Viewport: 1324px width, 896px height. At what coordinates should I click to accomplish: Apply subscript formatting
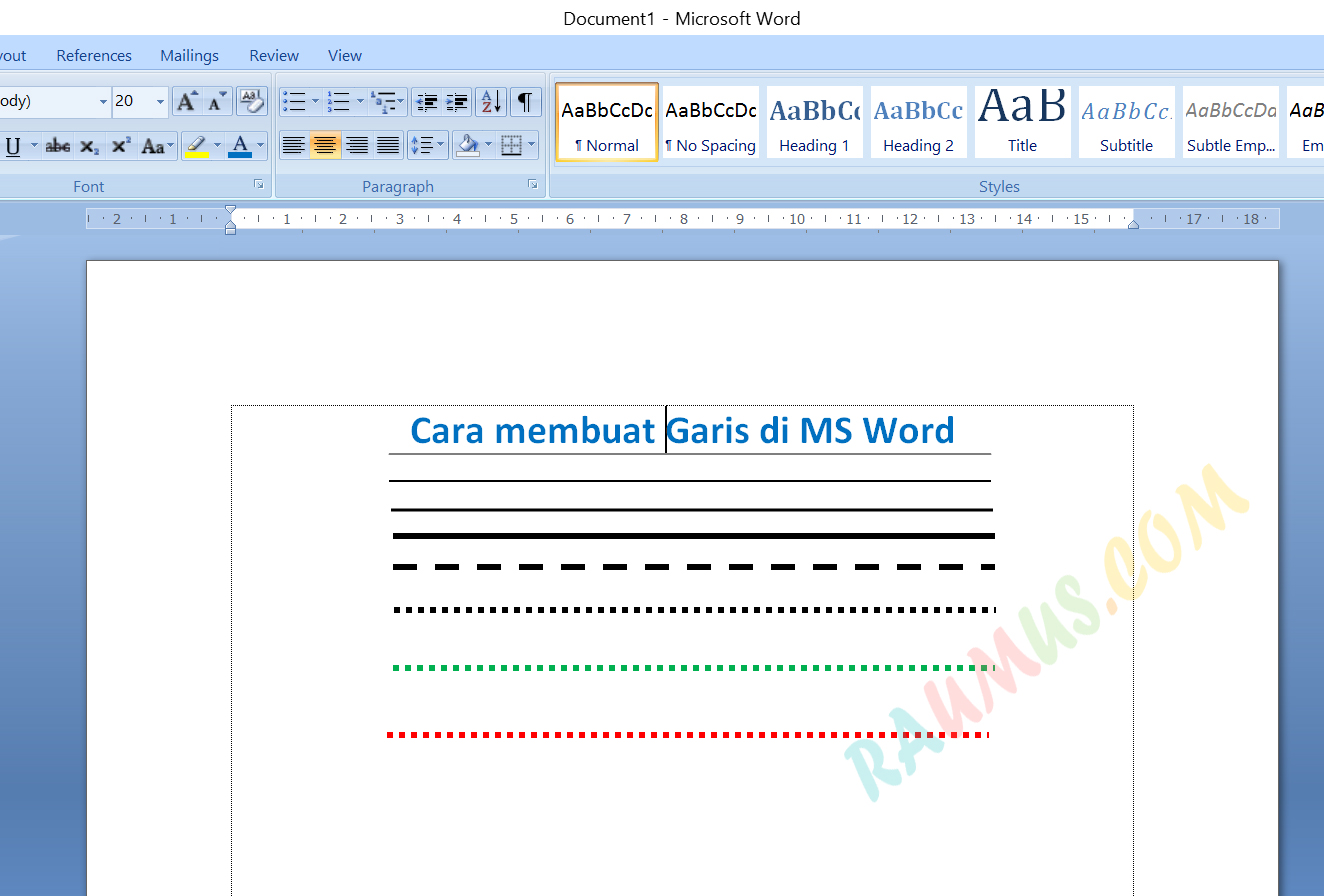90,146
